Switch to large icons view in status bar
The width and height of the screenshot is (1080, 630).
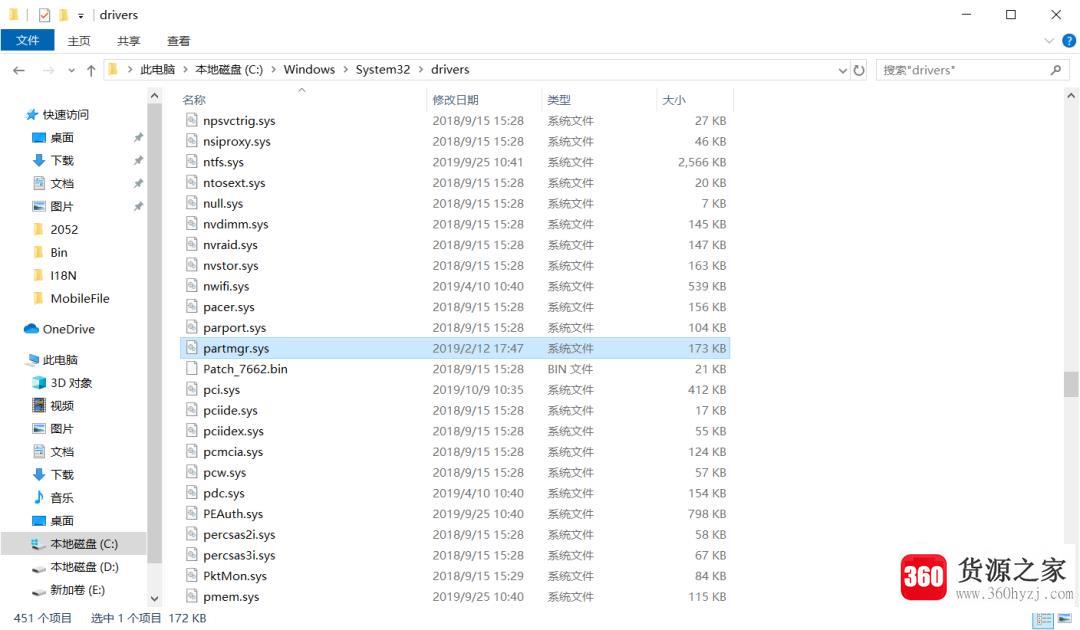tap(1065, 618)
